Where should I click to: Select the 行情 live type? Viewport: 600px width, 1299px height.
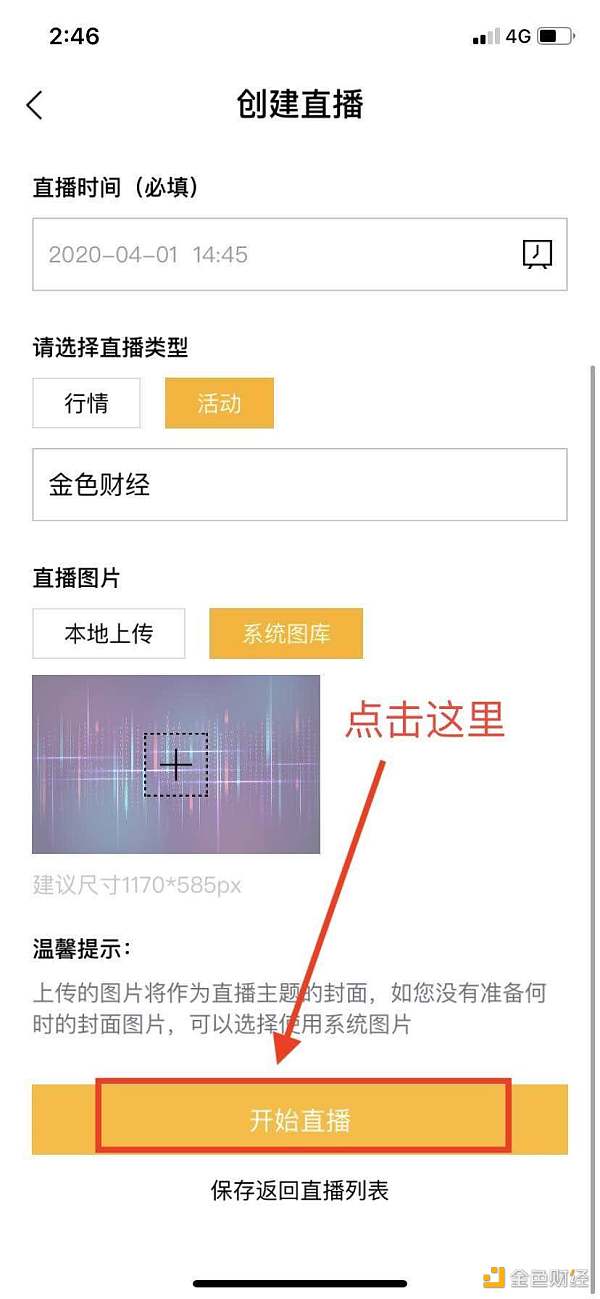click(87, 403)
